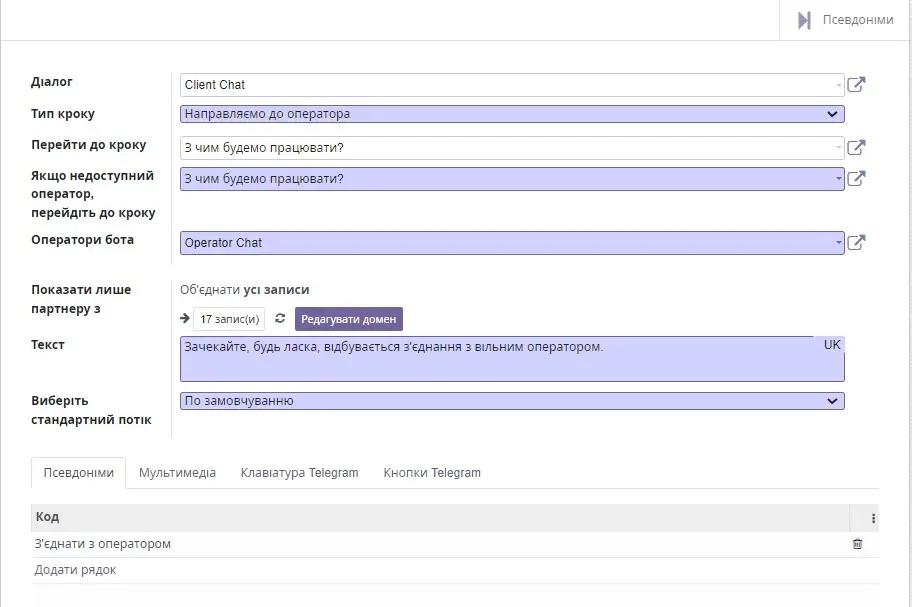Expand the Тип кроку dropdown
The image size is (912, 607).
click(512, 114)
